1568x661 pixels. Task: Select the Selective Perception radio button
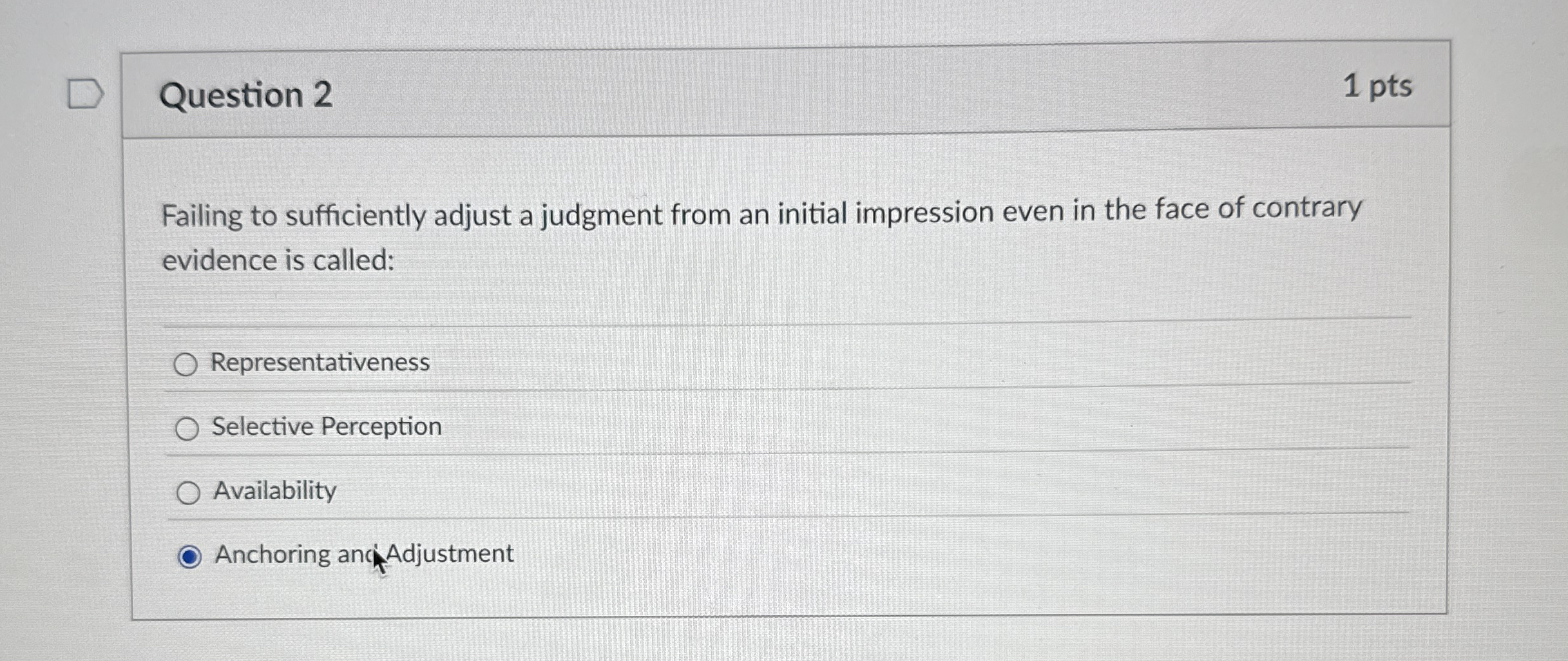point(188,427)
